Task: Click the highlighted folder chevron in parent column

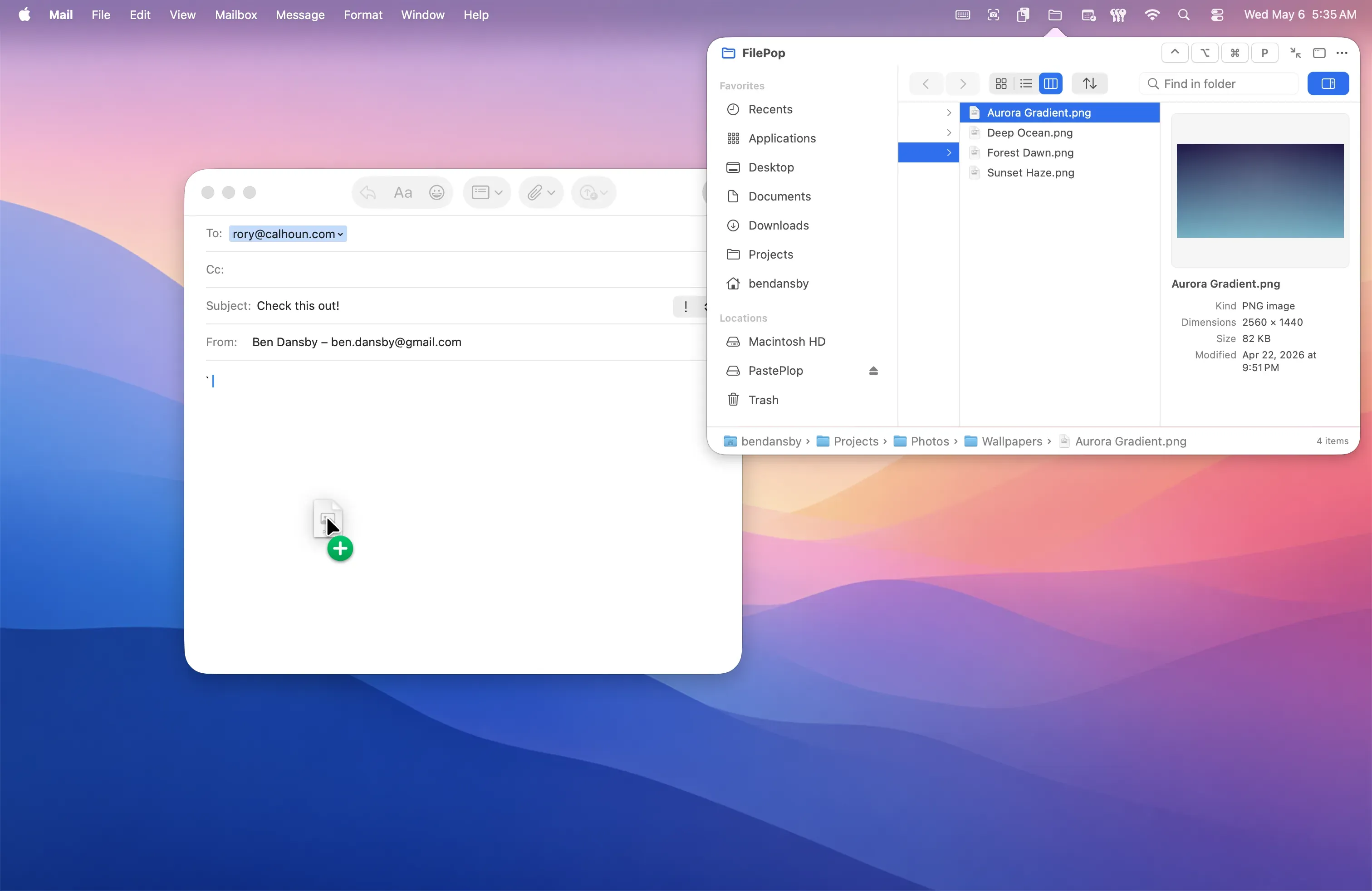Action: point(949,153)
